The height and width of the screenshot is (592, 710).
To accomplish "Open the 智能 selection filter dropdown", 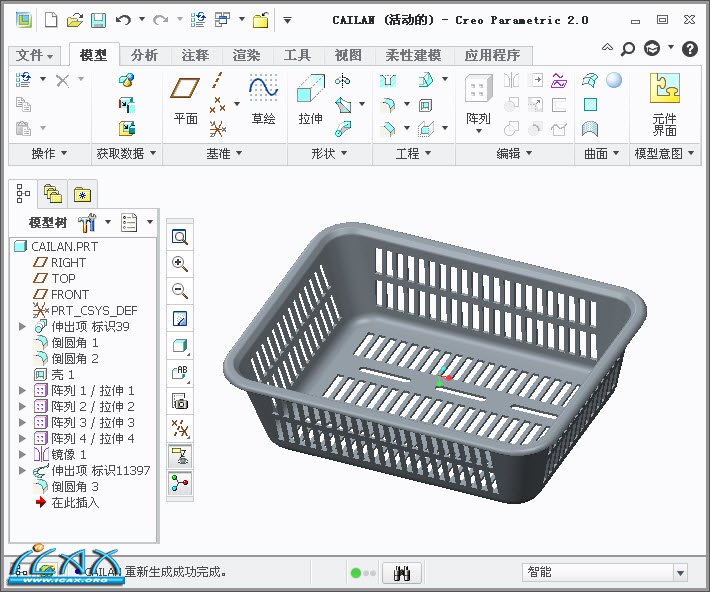I will point(680,572).
